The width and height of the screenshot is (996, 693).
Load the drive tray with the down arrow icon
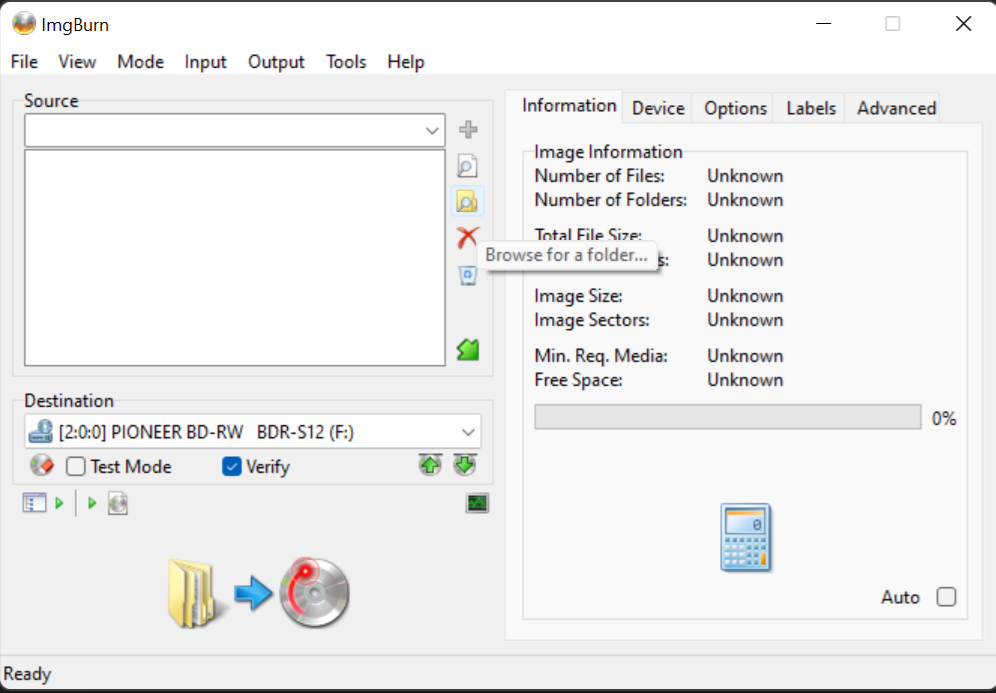[465, 465]
